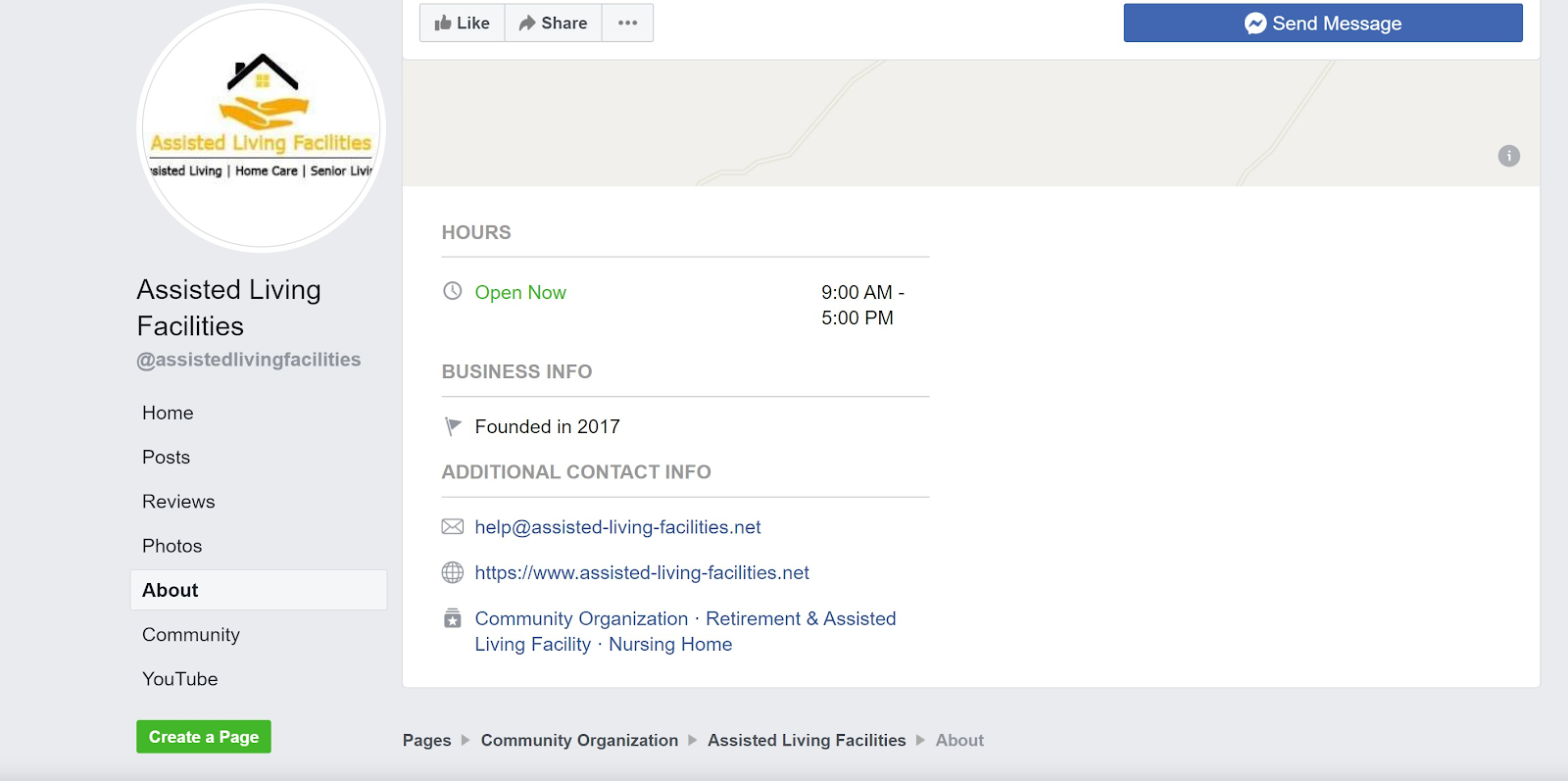Viewport: 1568px width, 781px height.
Task: Open the YouTube tab in sidebar
Action: click(180, 679)
